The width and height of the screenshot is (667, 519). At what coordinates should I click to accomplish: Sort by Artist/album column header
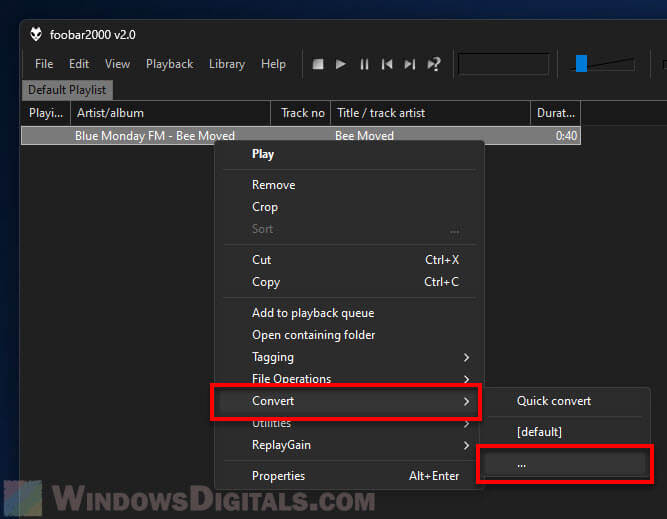click(x=170, y=113)
